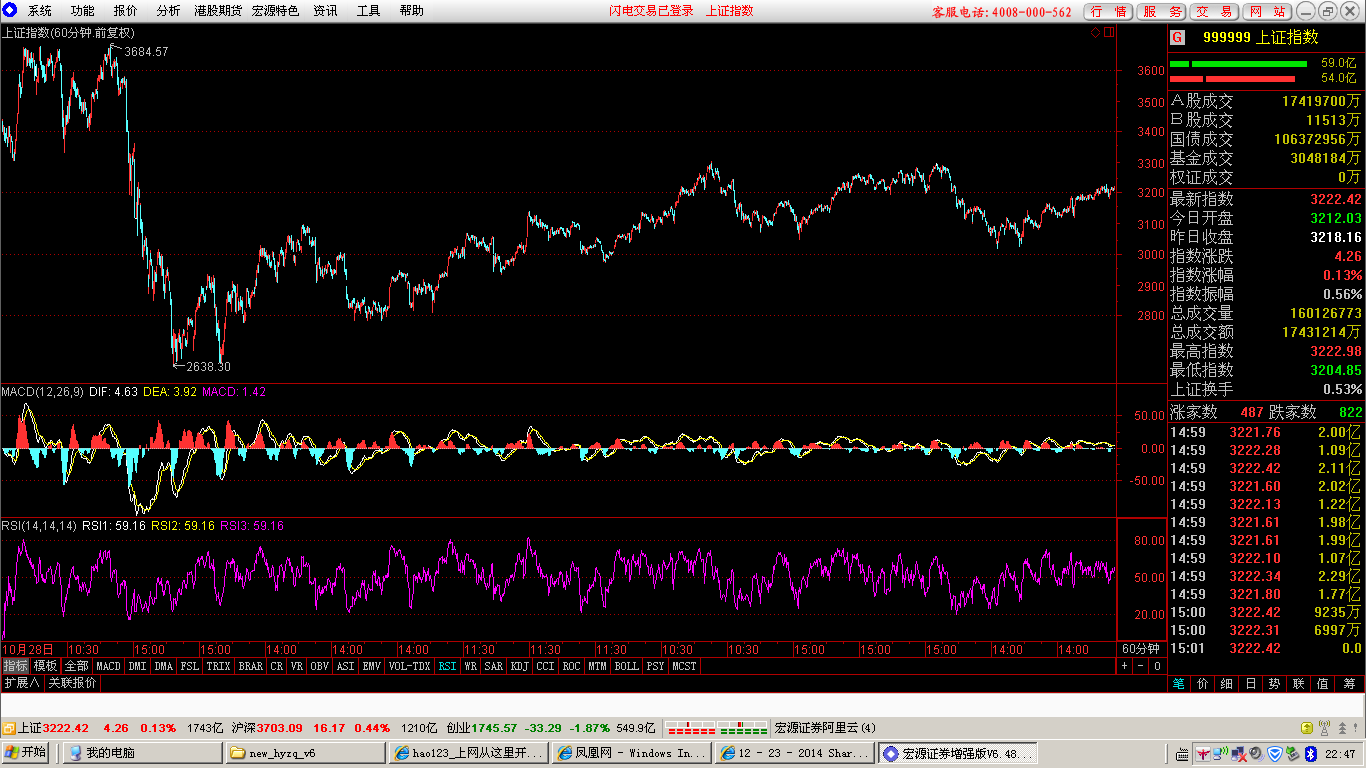Click the Bluetooth tray icon
This screenshot has height=768, width=1366.
point(1309,753)
